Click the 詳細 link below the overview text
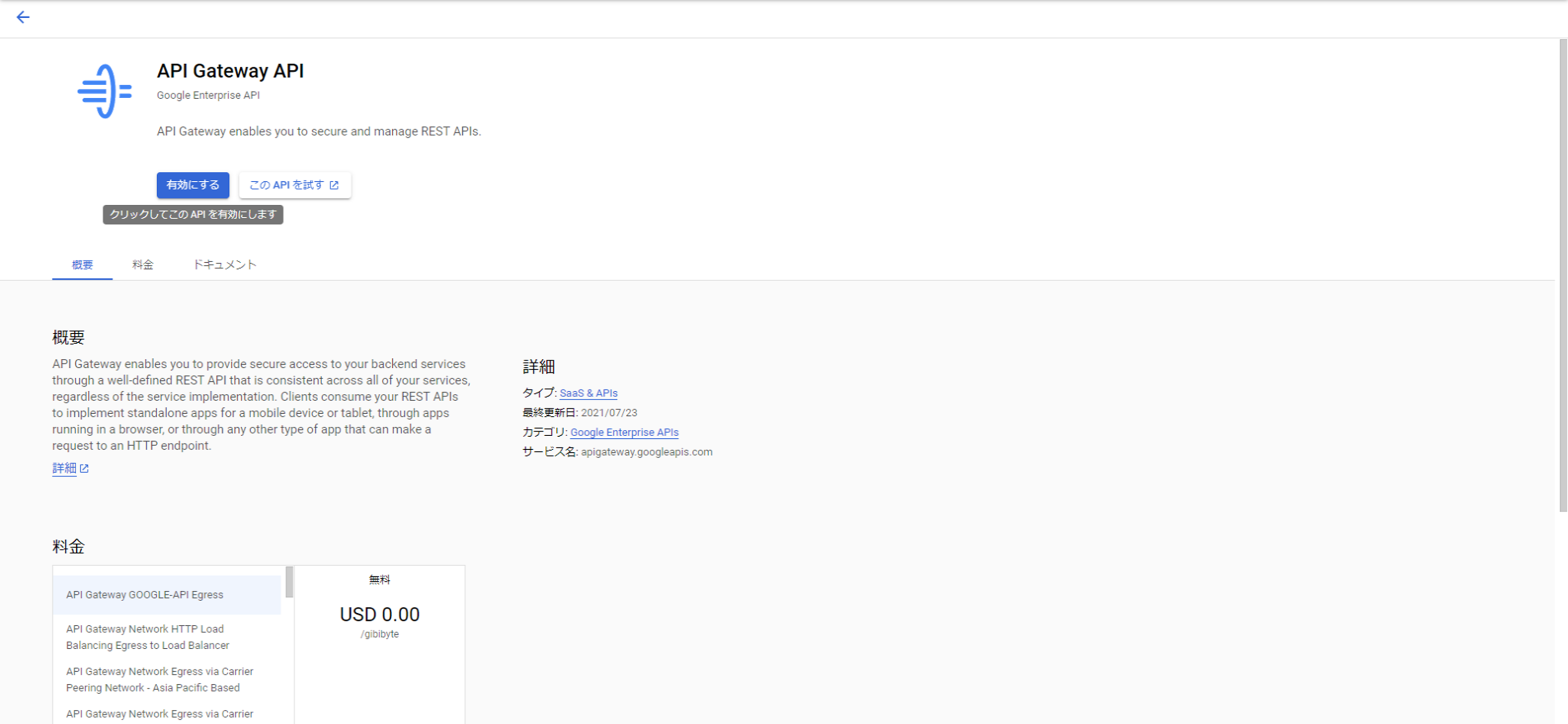The image size is (1568, 724). [x=65, y=468]
